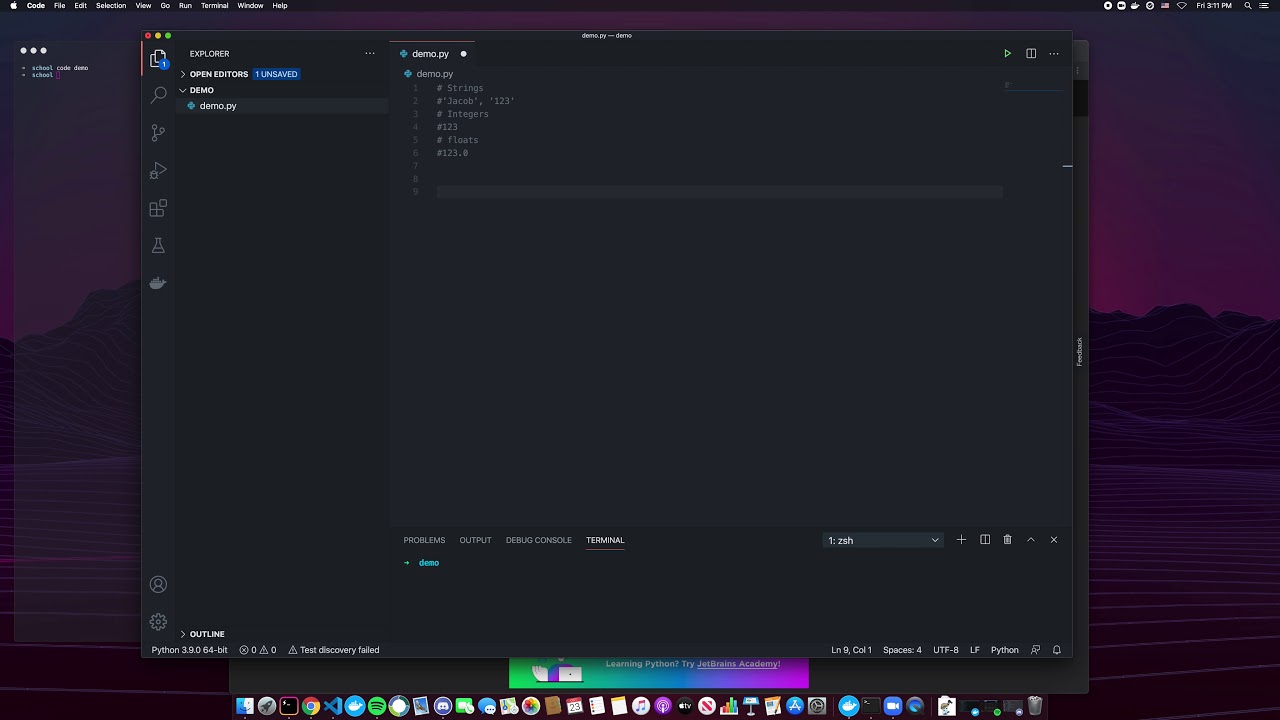The width and height of the screenshot is (1280, 720).
Task: Select the demo.py editor tab
Action: [x=431, y=54]
